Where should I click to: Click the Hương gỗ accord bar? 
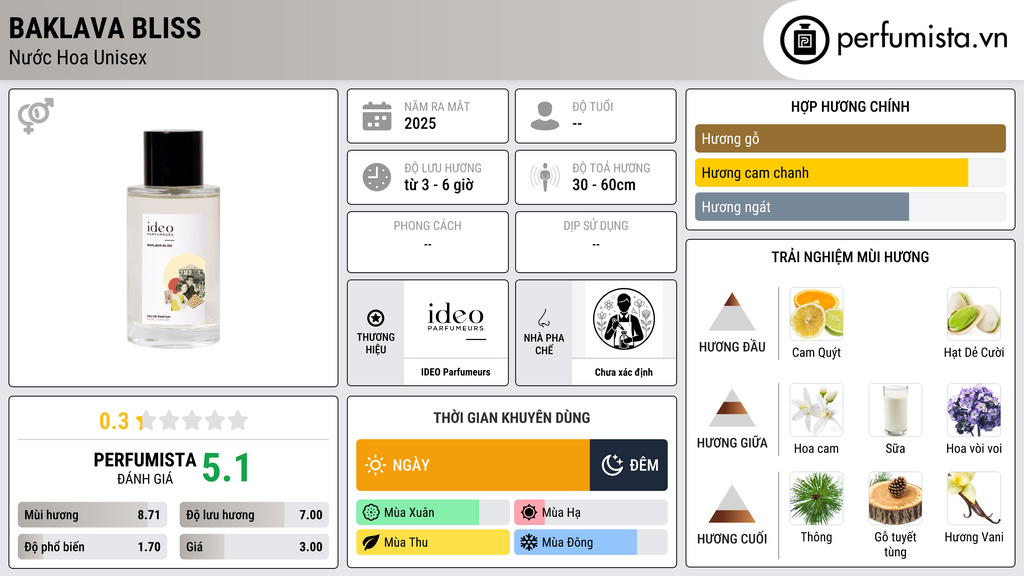[x=850, y=138]
